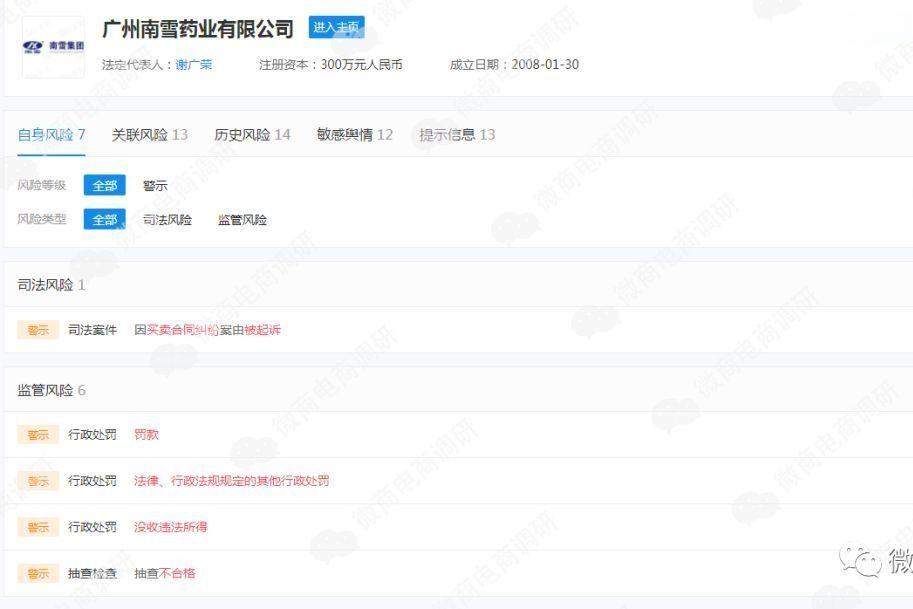Open 法律、行政法规规定的其他行政处罚 entry
The width and height of the screenshot is (913, 609).
point(231,481)
